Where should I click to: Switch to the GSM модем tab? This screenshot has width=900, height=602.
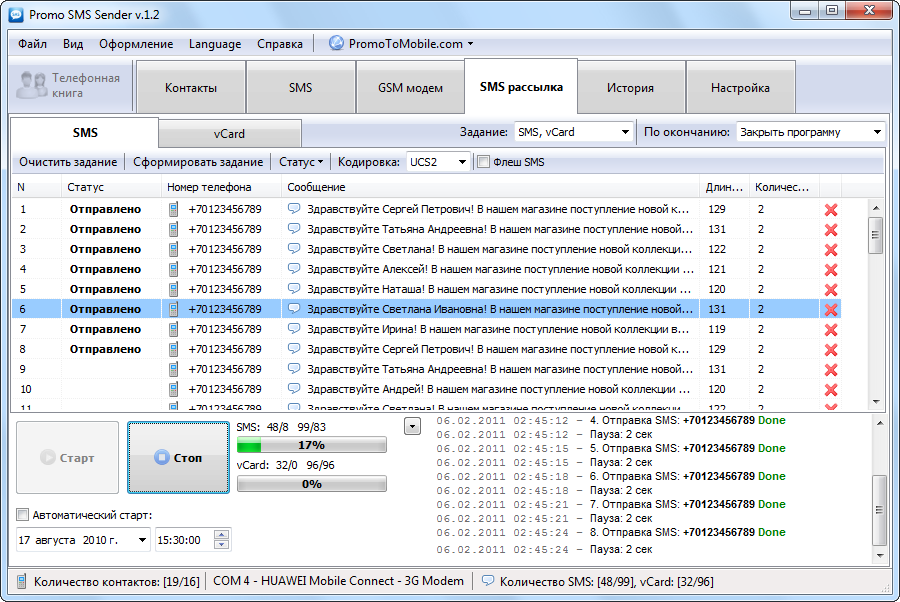click(410, 87)
